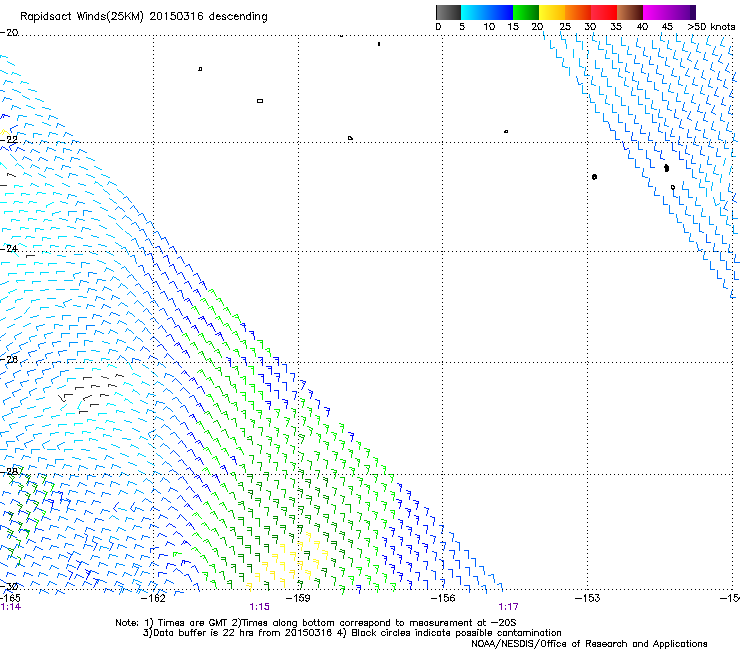Click the red 30-35 knots legend swatch

click(x=604, y=12)
